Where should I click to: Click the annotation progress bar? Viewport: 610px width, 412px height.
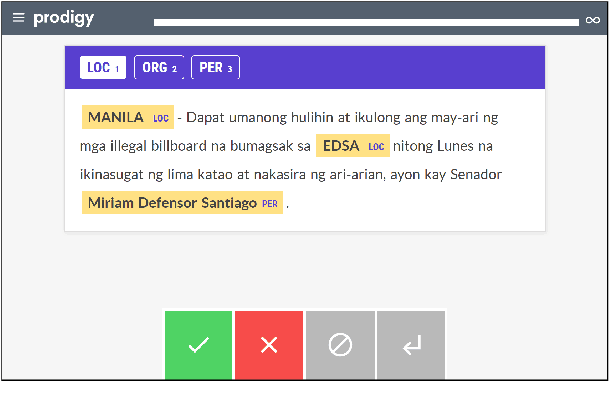click(365, 21)
